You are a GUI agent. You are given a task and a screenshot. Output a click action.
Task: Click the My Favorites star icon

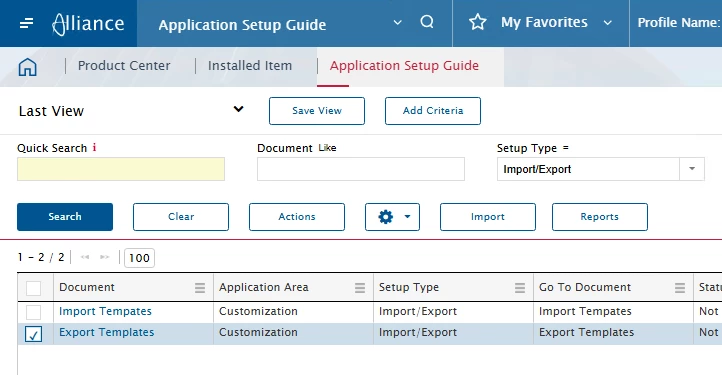pyautogui.click(x=477, y=22)
